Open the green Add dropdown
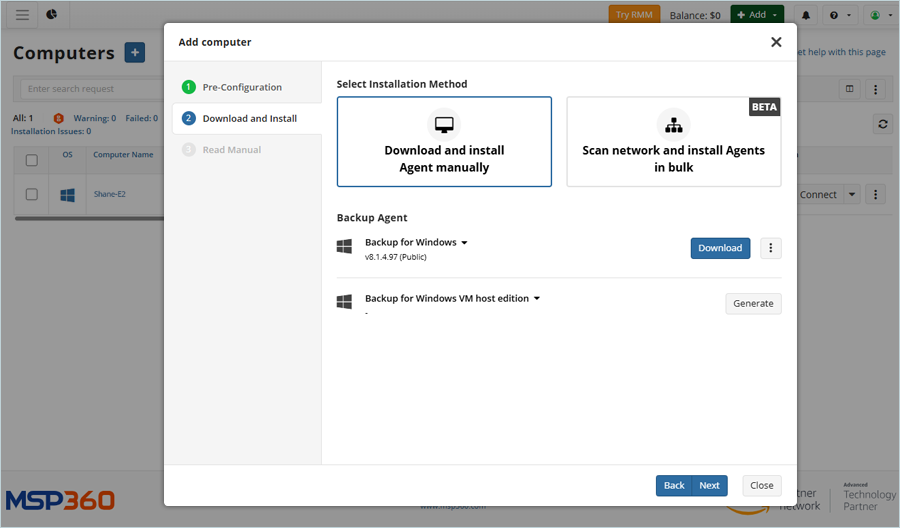 coord(757,15)
